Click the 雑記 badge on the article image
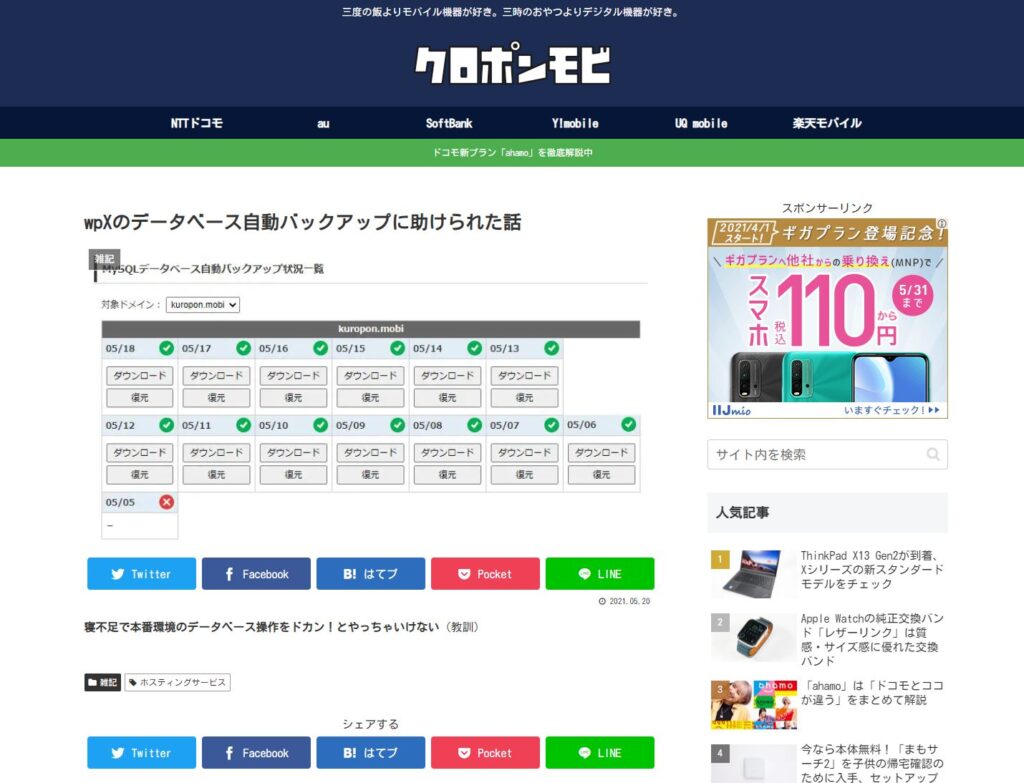 click(104, 259)
